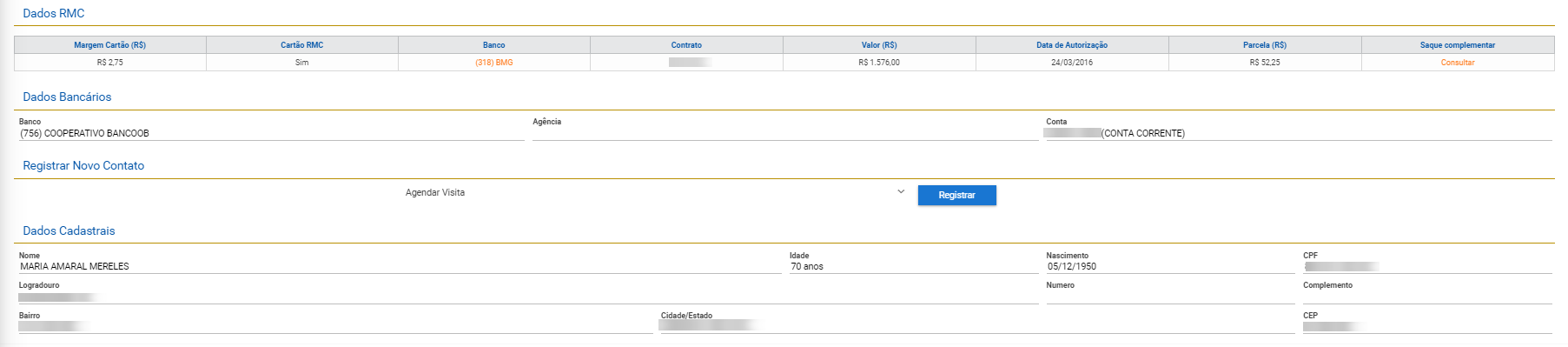Screen dimensions: 1568x347
Task: Click the Valor (R$) column header
Action: click(879, 45)
